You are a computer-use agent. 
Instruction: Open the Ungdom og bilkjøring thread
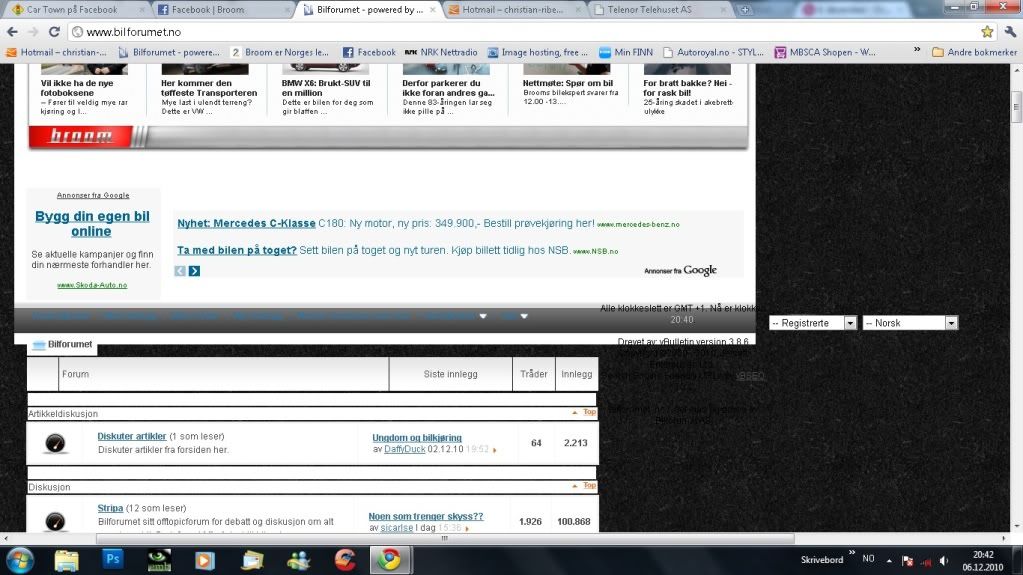(x=417, y=438)
